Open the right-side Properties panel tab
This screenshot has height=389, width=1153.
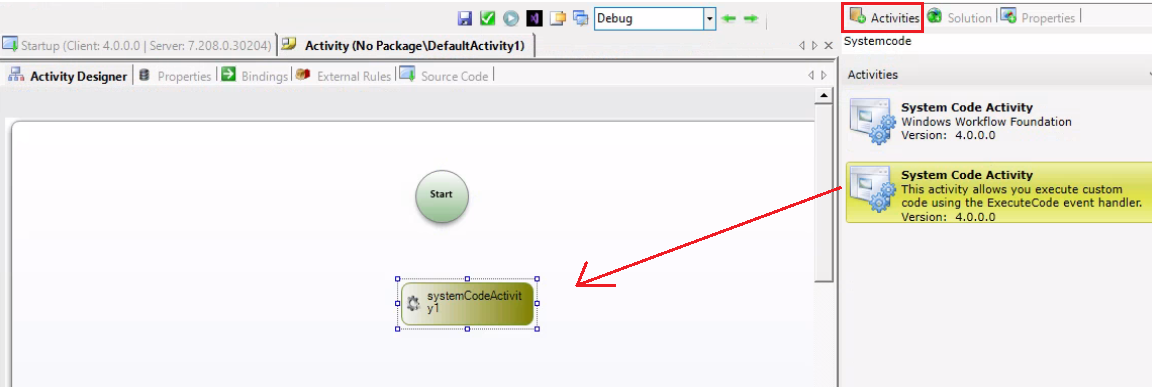(x=1038, y=17)
